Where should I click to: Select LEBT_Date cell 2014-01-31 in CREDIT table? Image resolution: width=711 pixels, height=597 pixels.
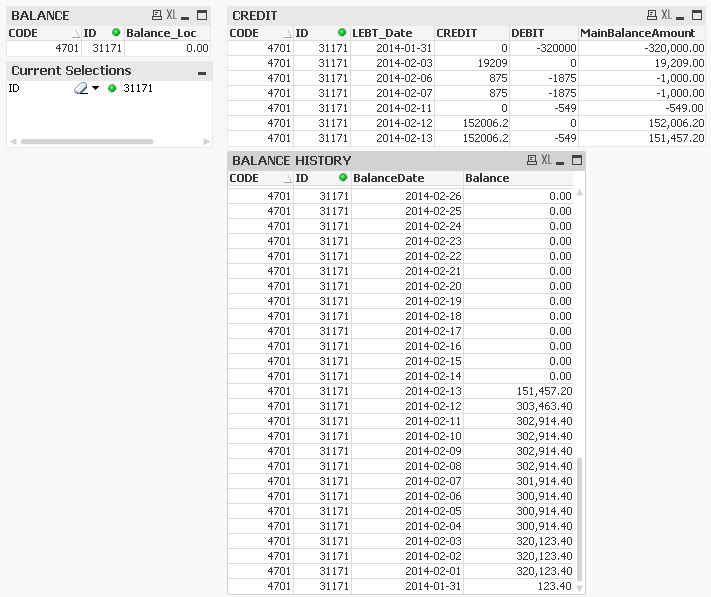[x=392, y=48]
